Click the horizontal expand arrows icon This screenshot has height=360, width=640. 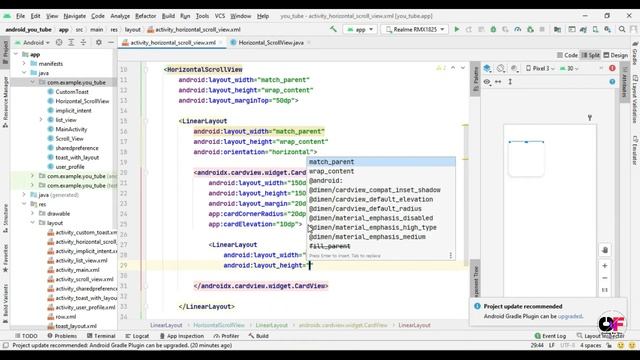pos(498,82)
